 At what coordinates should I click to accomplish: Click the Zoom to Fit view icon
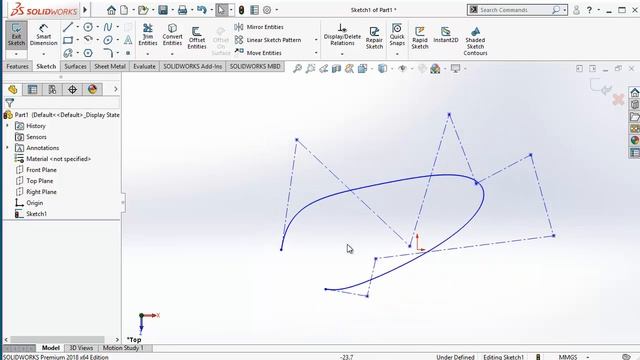(x=297, y=69)
